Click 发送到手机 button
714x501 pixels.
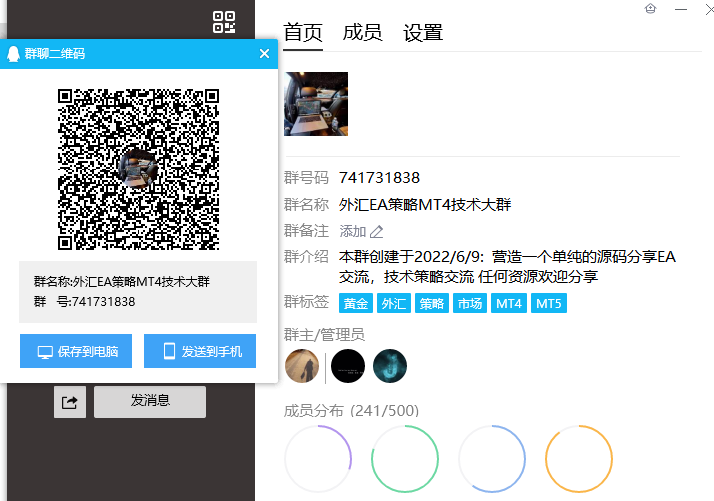point(200,351)
